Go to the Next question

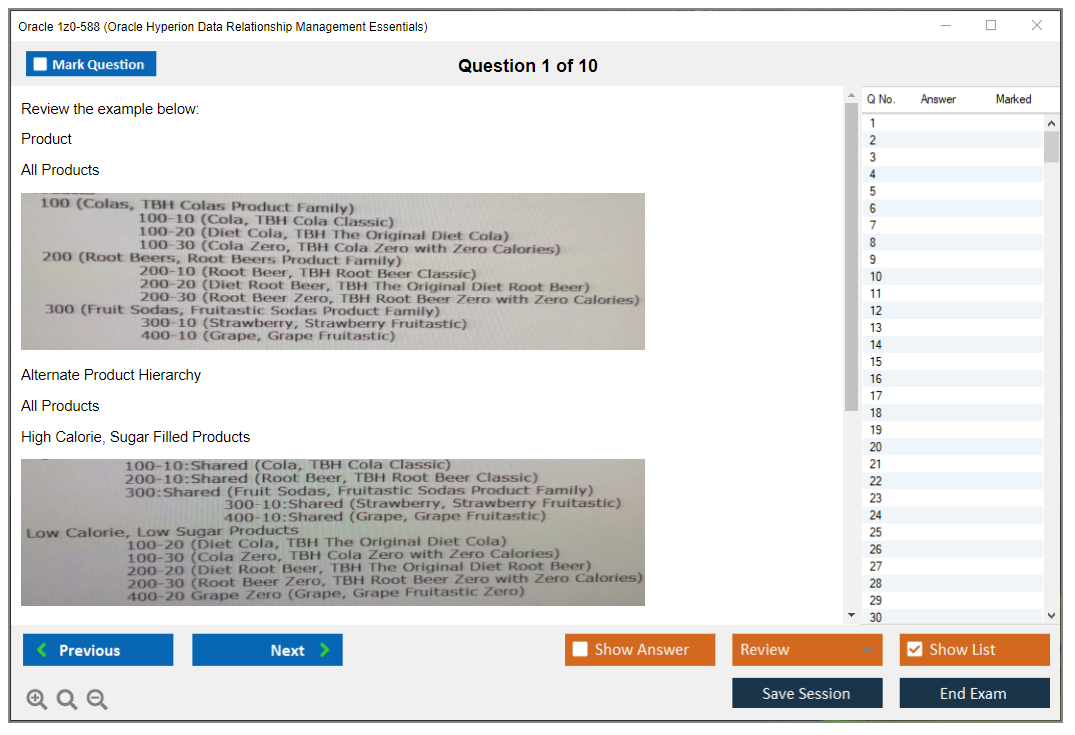(x=267, y=650)
